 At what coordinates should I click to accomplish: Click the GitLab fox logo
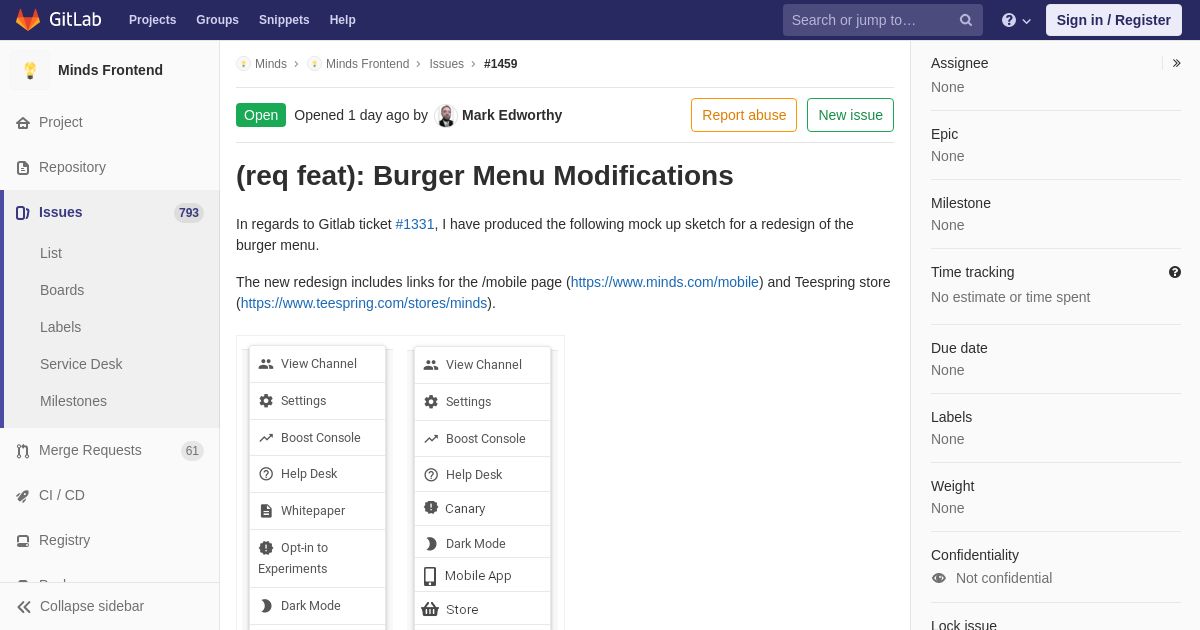[28, 20]
